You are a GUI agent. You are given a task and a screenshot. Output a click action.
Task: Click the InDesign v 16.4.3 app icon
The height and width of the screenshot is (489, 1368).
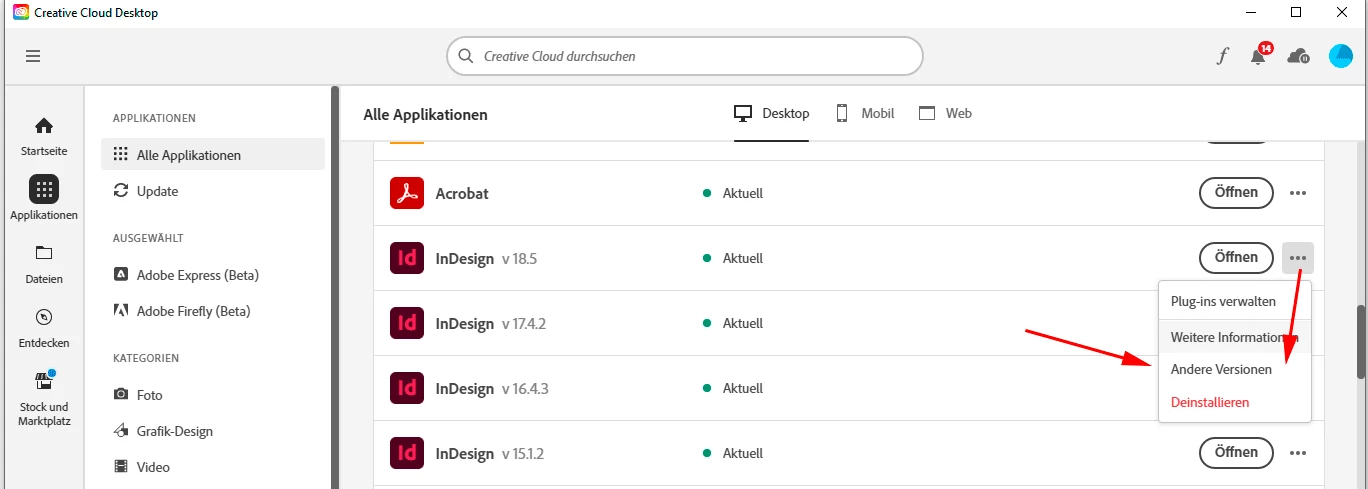click(x=407, y=388)
